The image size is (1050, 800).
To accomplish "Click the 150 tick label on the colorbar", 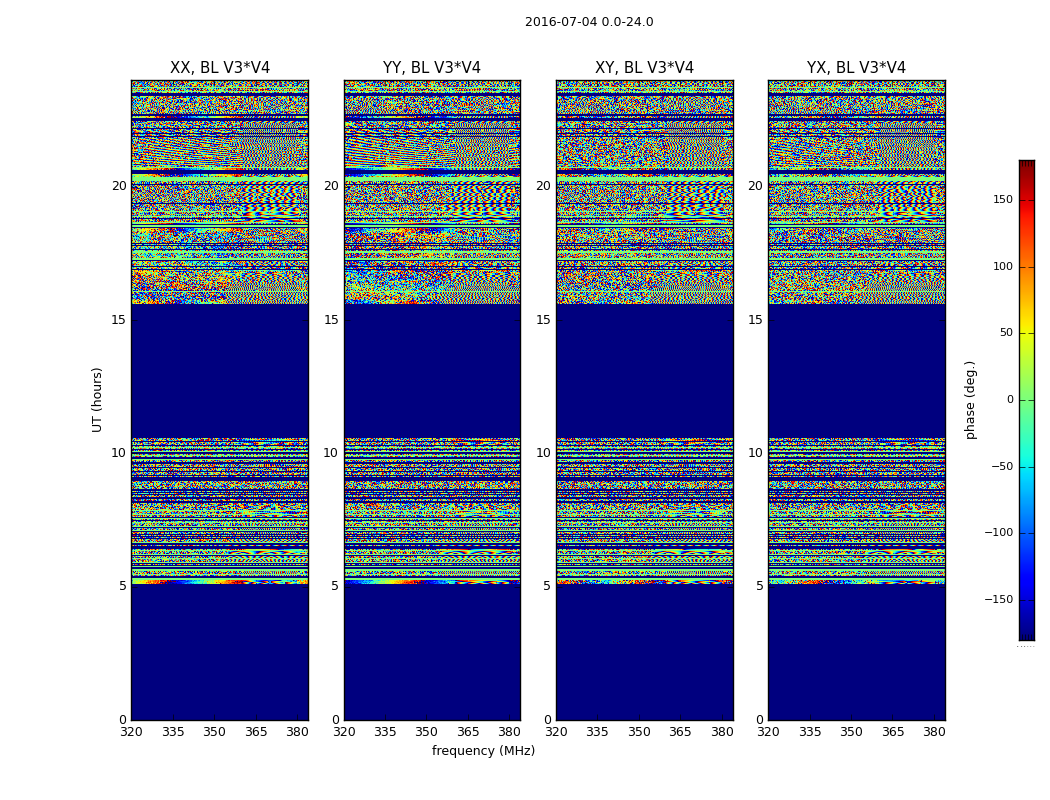I will 1002,200.
